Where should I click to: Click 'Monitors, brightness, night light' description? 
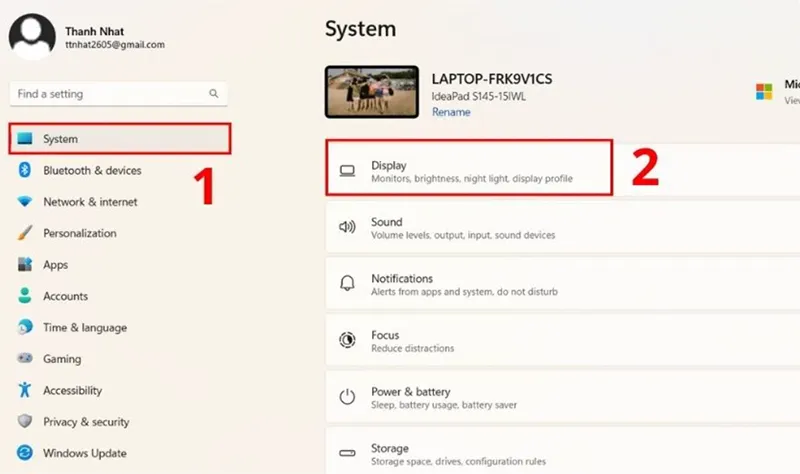pyautogui.click(x=472, y=179)
